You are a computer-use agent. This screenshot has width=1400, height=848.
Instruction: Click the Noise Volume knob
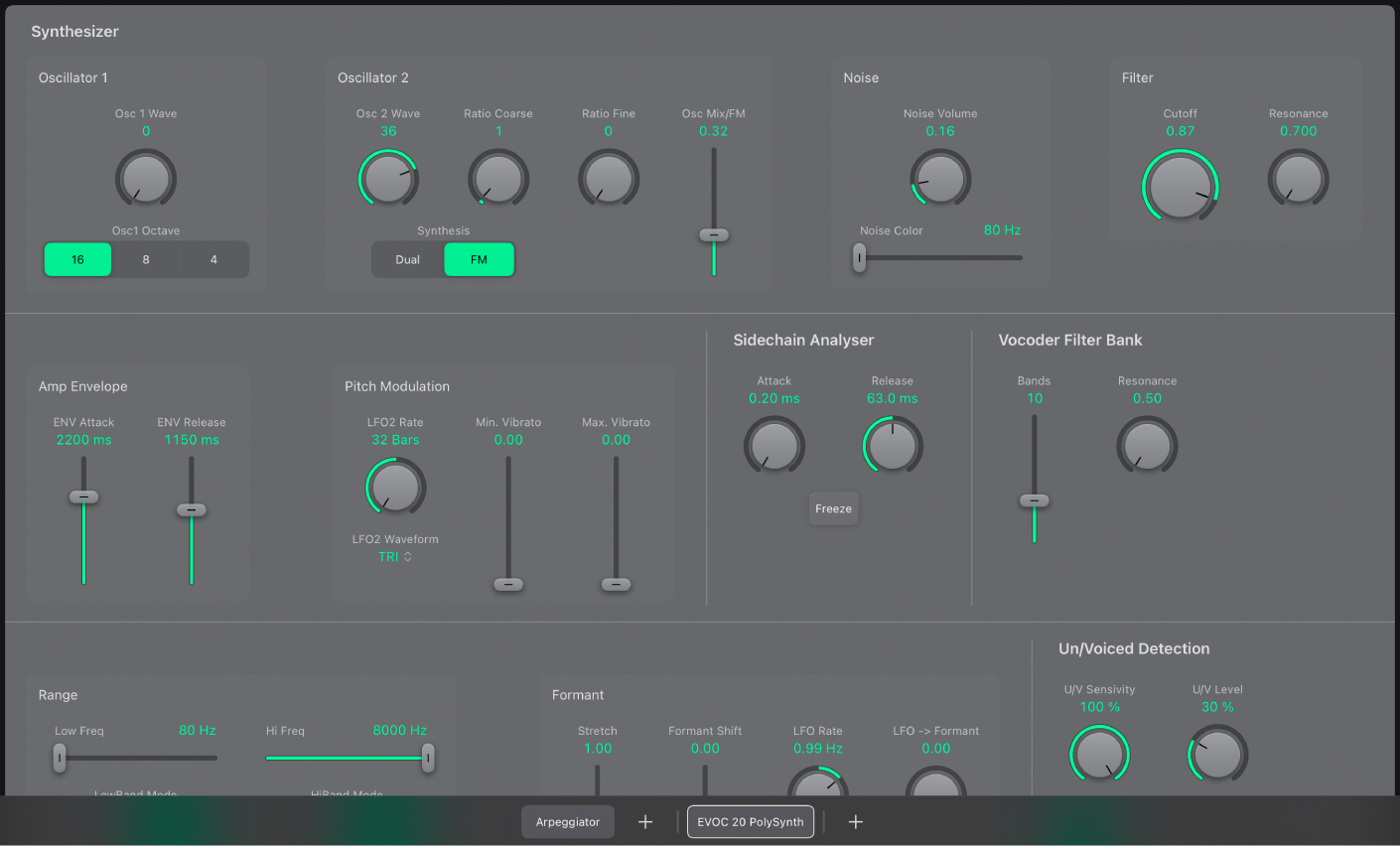click(x=940, y=179)
